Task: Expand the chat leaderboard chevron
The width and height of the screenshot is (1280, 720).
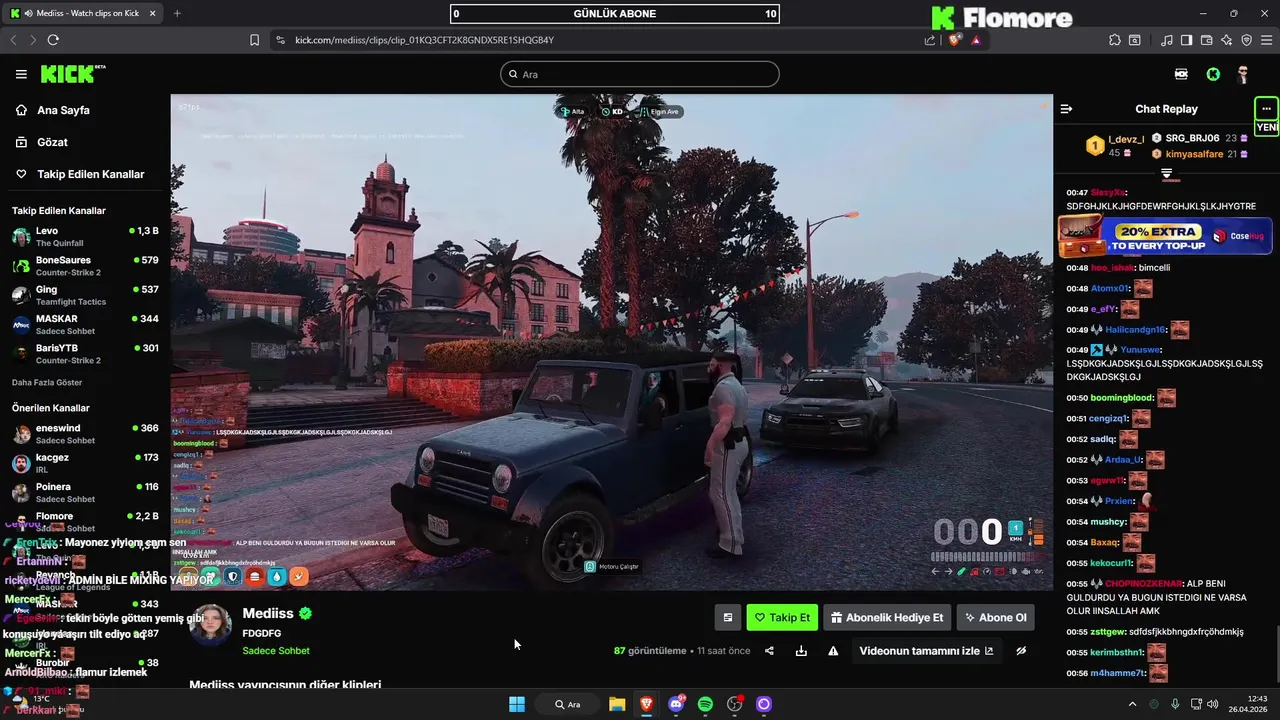Action: point(1166,174)
